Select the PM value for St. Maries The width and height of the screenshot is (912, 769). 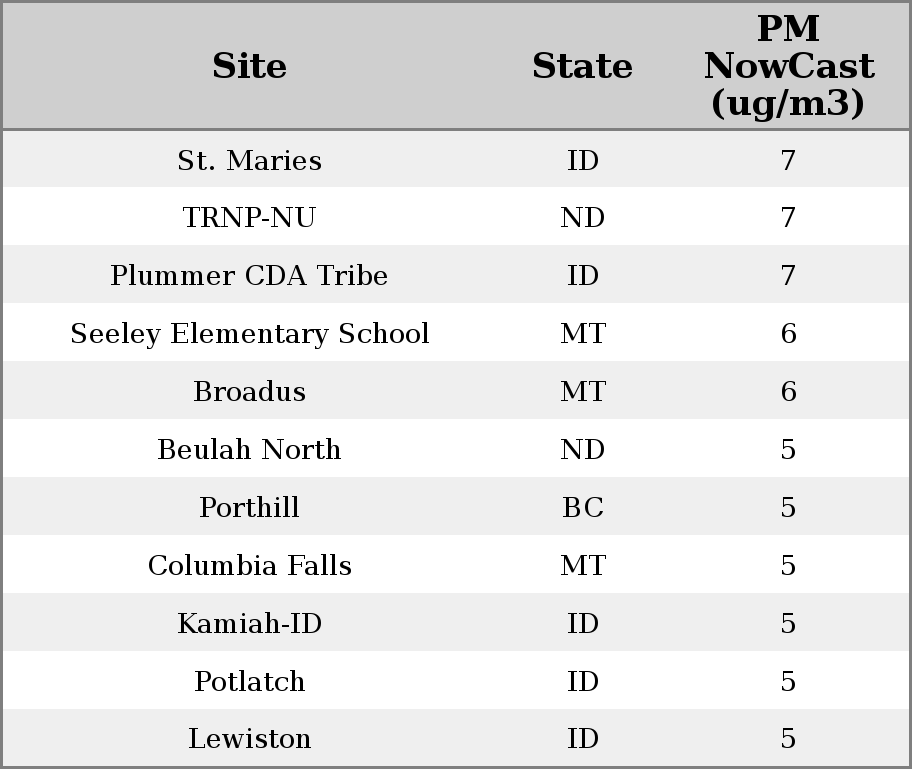pyautogui.click(x=788, y=160)
